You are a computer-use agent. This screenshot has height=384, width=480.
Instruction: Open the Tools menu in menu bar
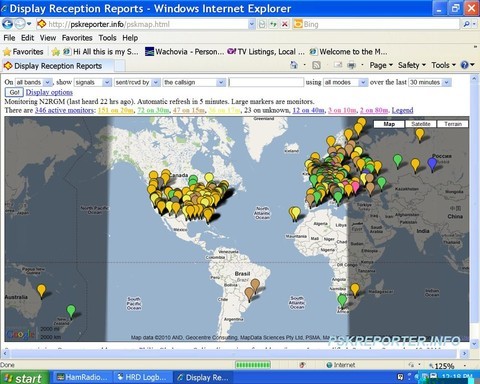coord(107,38)
